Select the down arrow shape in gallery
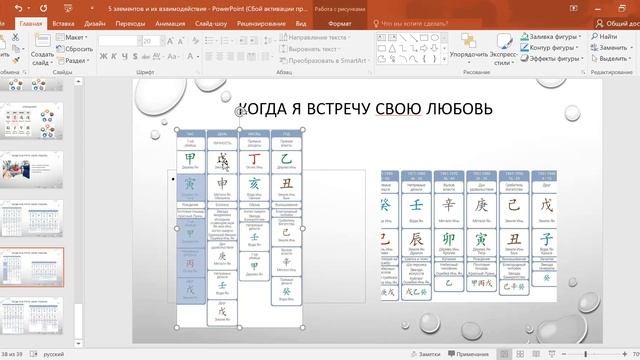The image size is (640, 360). pyautogui.click(x=435, y=49)
